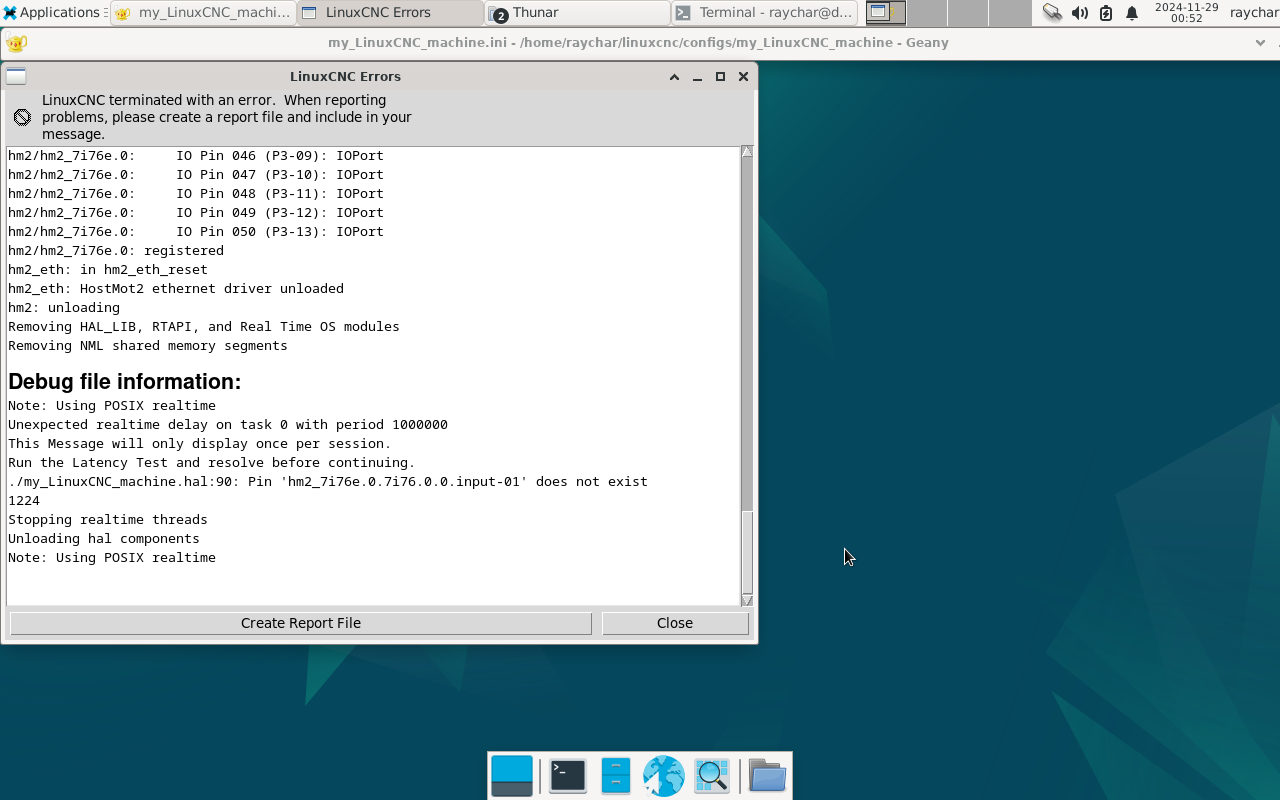Launch the Web Browser globe dock icon
The width and height of the screenshot is (1280, 800).
663,776
